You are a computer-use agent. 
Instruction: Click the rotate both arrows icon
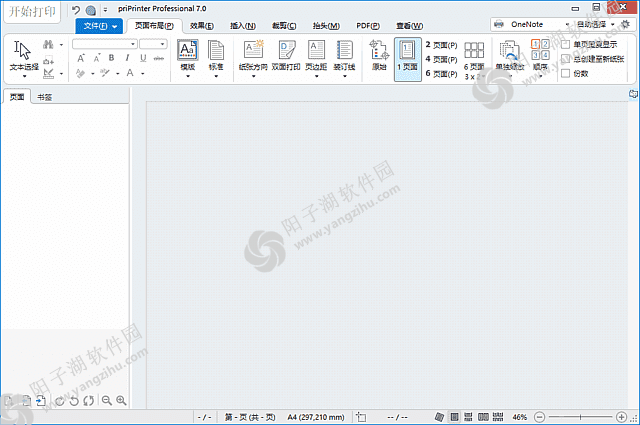point(89,401)
